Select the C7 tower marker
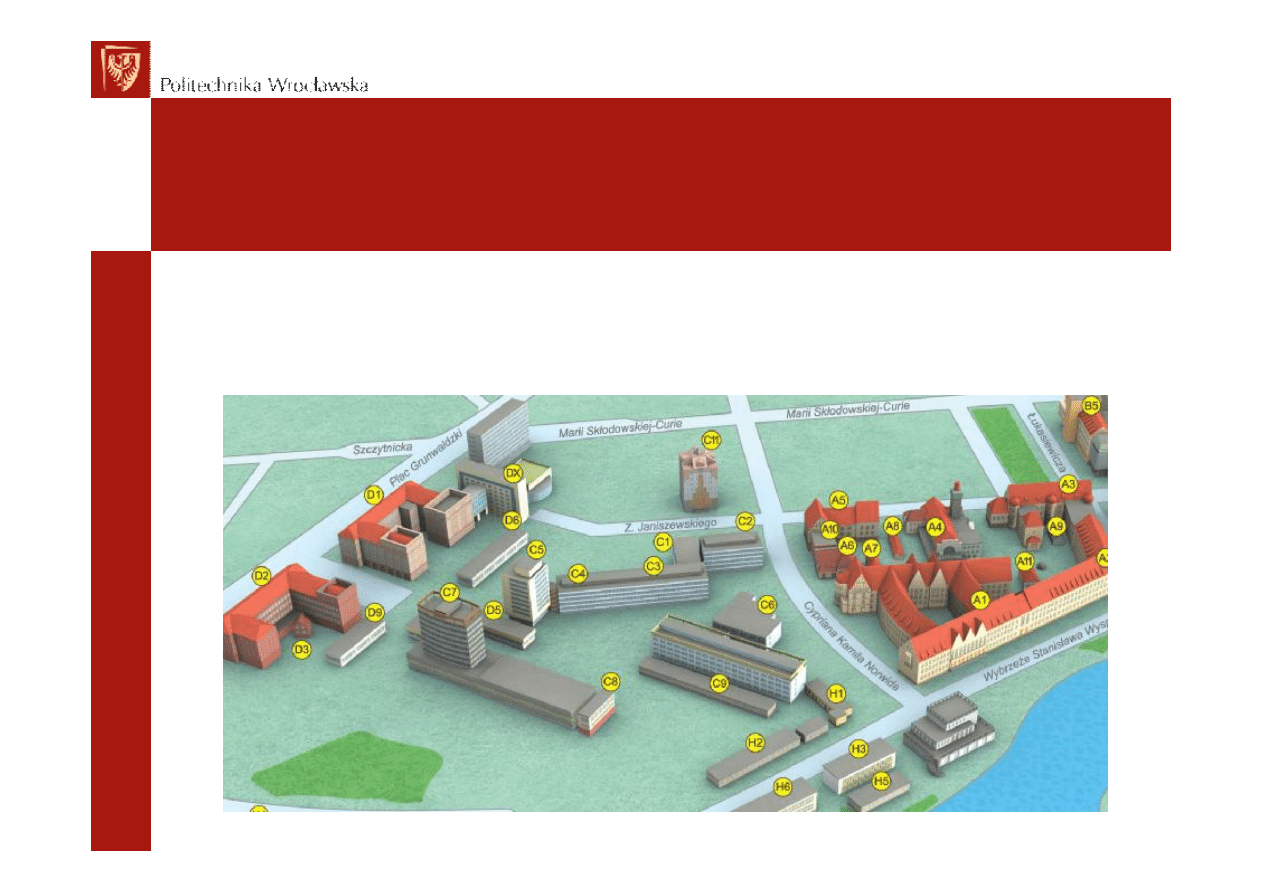The height and width of the screenshot is (893, 1263). (x=450, y=592)
